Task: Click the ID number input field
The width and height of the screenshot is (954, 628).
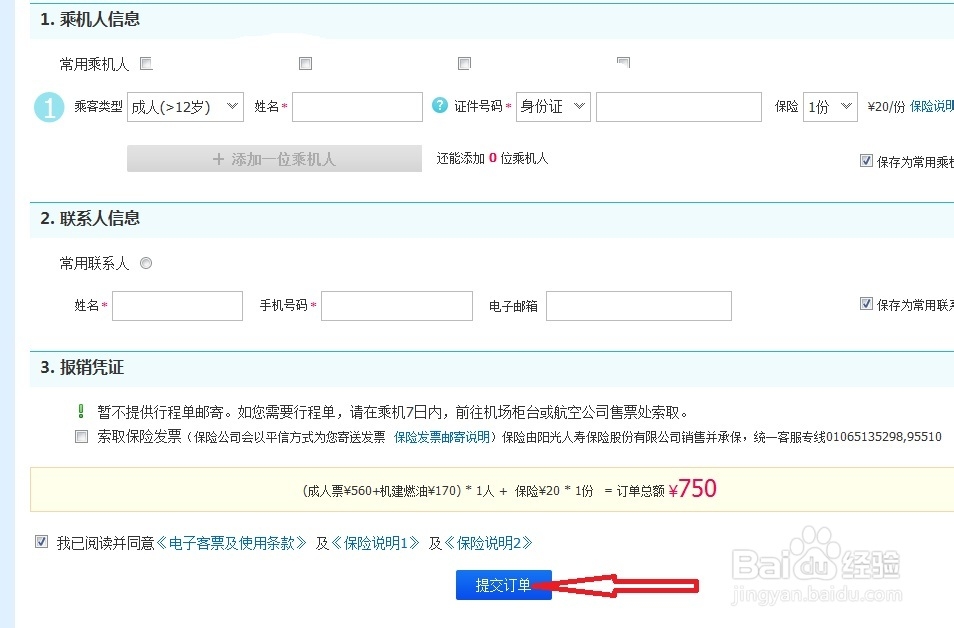Action: [678, 106]
